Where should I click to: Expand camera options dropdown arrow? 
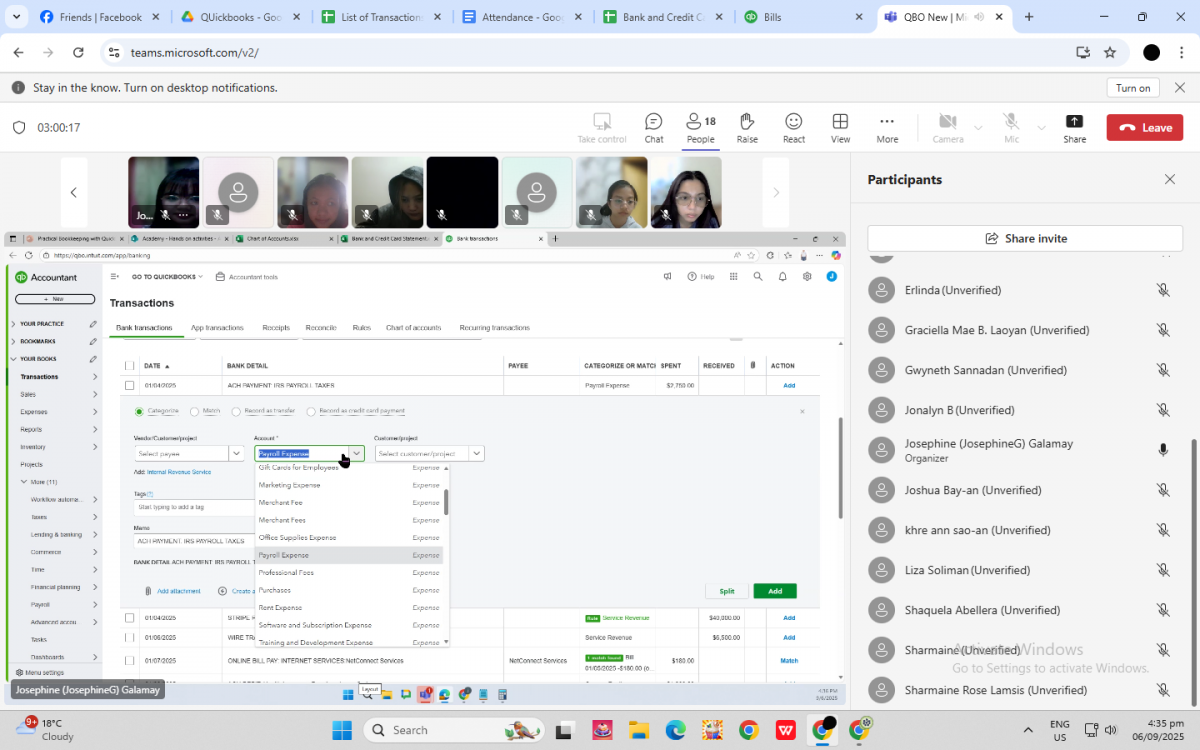point(978,128)
